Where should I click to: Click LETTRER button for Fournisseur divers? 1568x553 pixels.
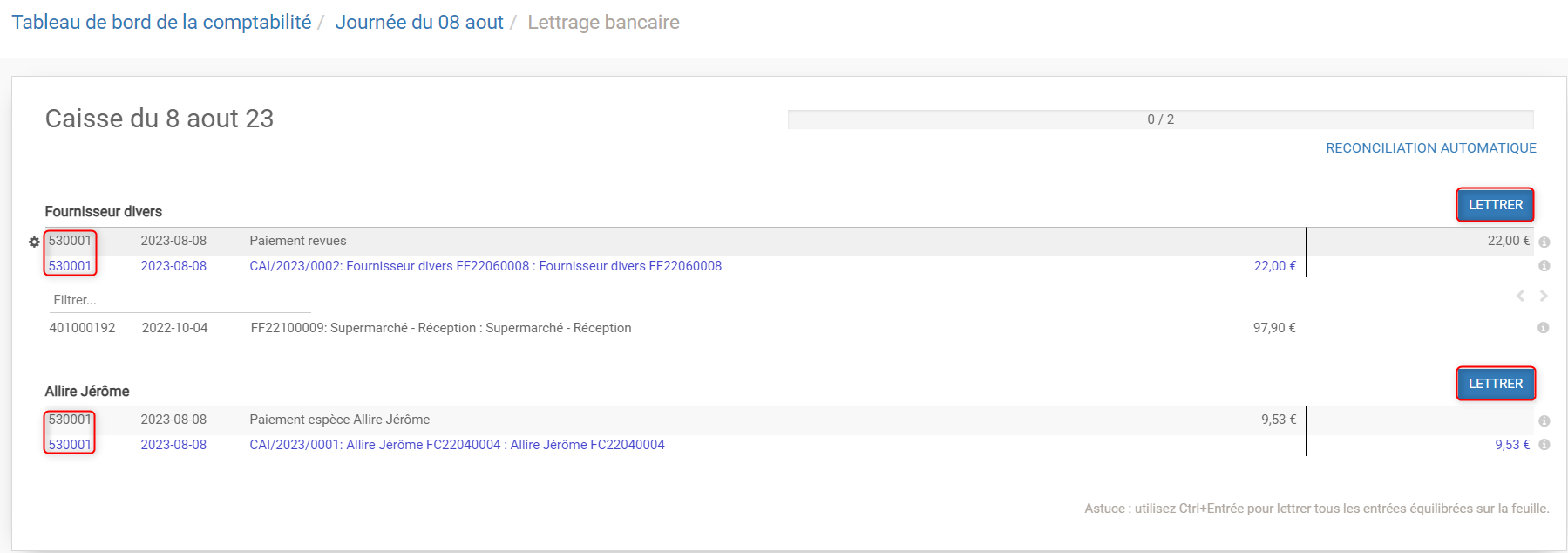pos(1495,205)
